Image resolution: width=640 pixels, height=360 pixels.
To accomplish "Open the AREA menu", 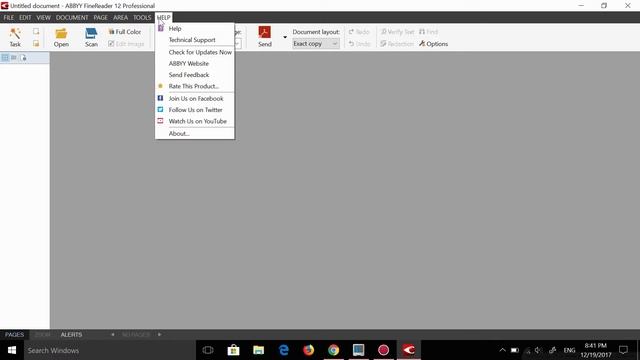I will (x=120, y=18).
